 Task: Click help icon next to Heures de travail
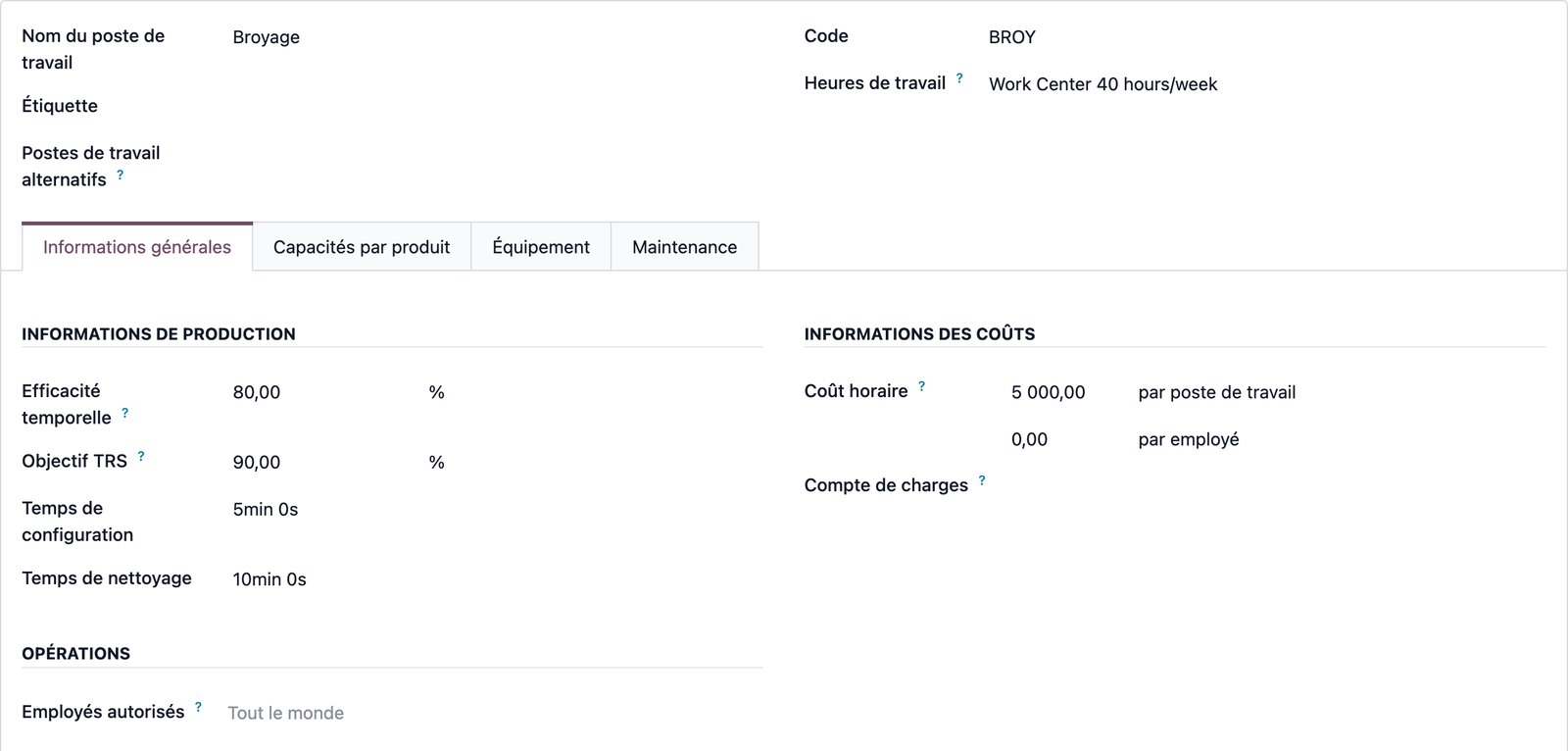[x=959, y=77]
